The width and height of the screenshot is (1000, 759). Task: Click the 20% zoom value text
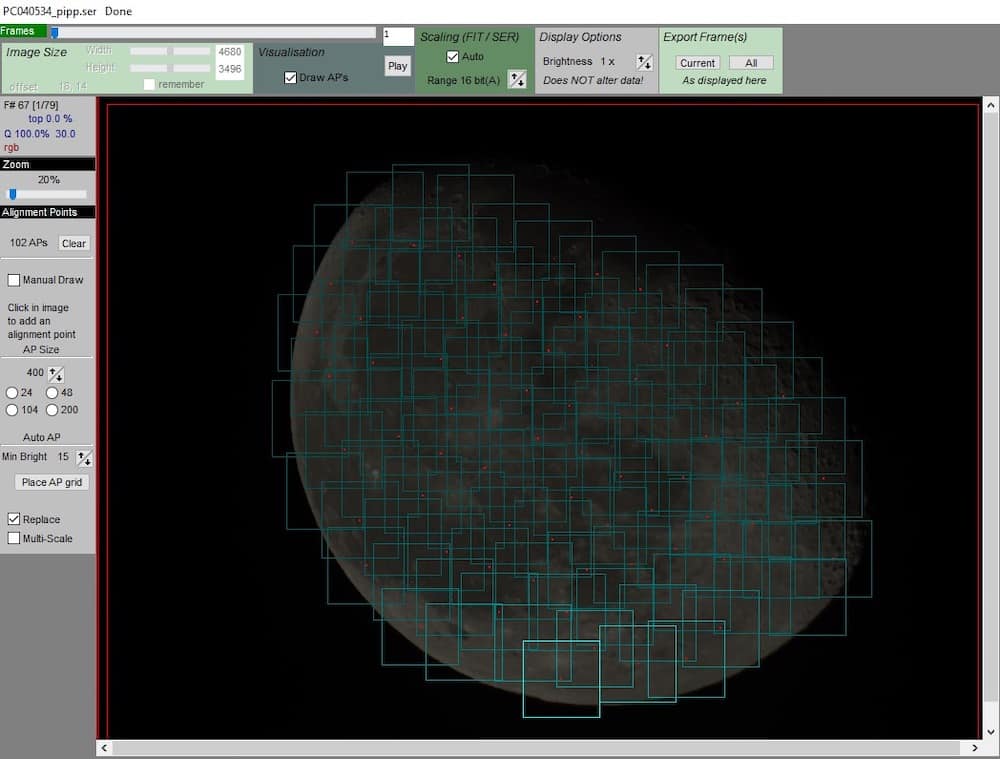pyautogui.click(x=48, y=180)
